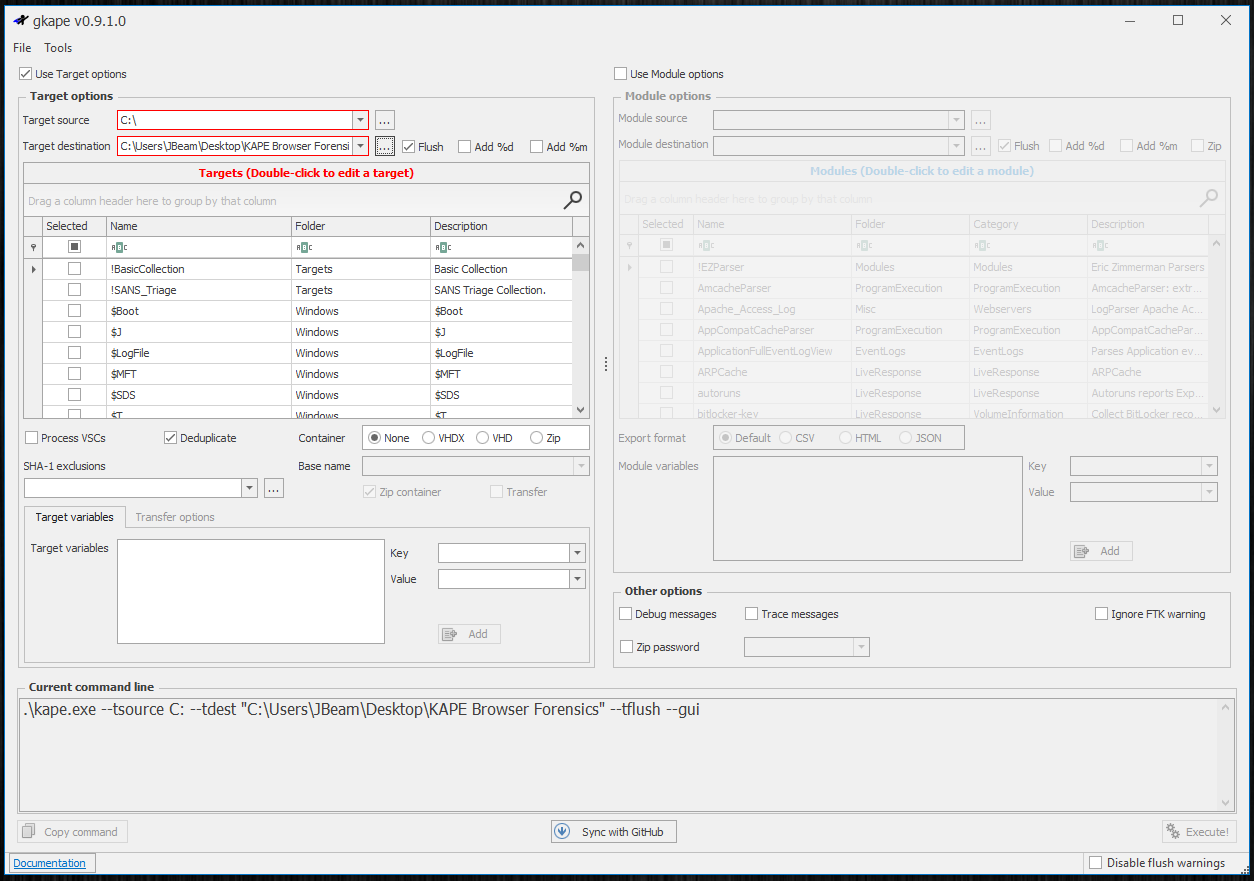This screenshot has width=1254, height=881.
Task: Sort targets by Folder column header
Action: click(361, 226)
